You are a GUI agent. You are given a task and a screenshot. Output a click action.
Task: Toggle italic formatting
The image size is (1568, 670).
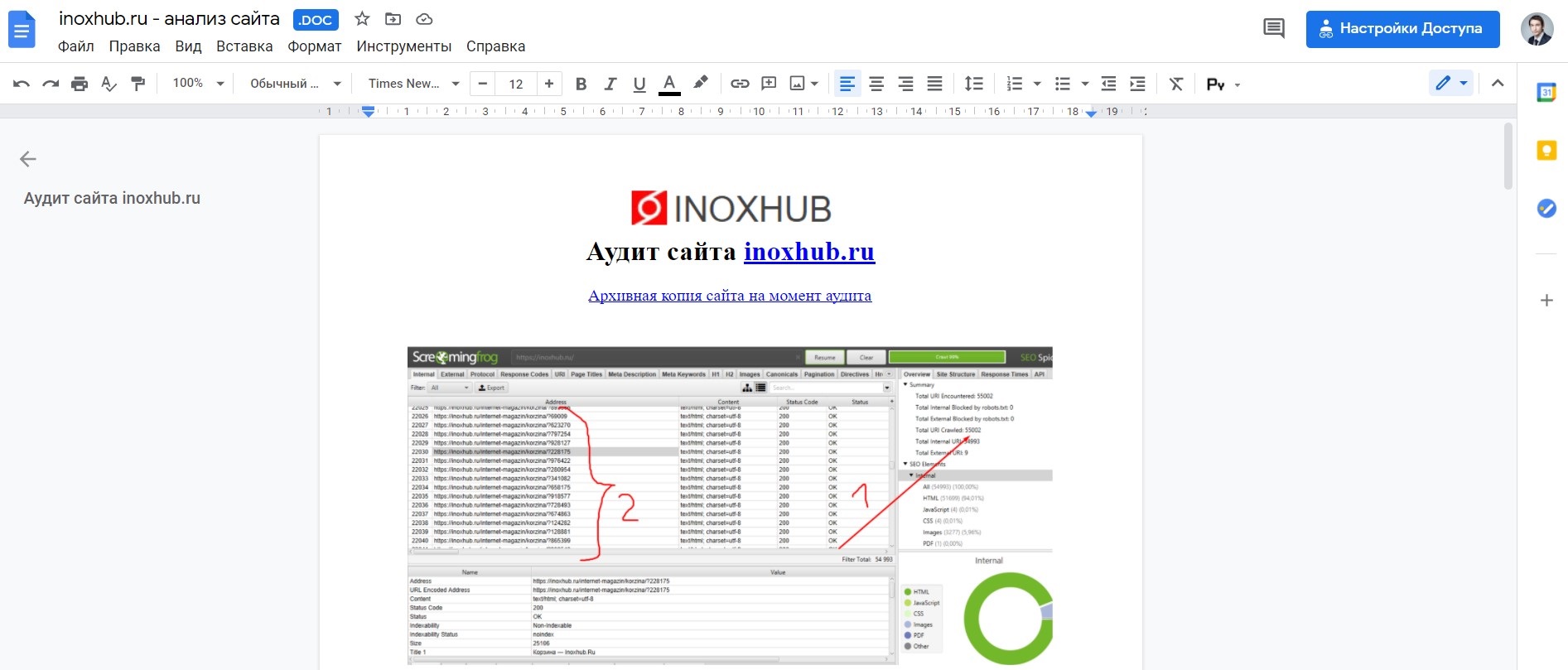(610, 84)
